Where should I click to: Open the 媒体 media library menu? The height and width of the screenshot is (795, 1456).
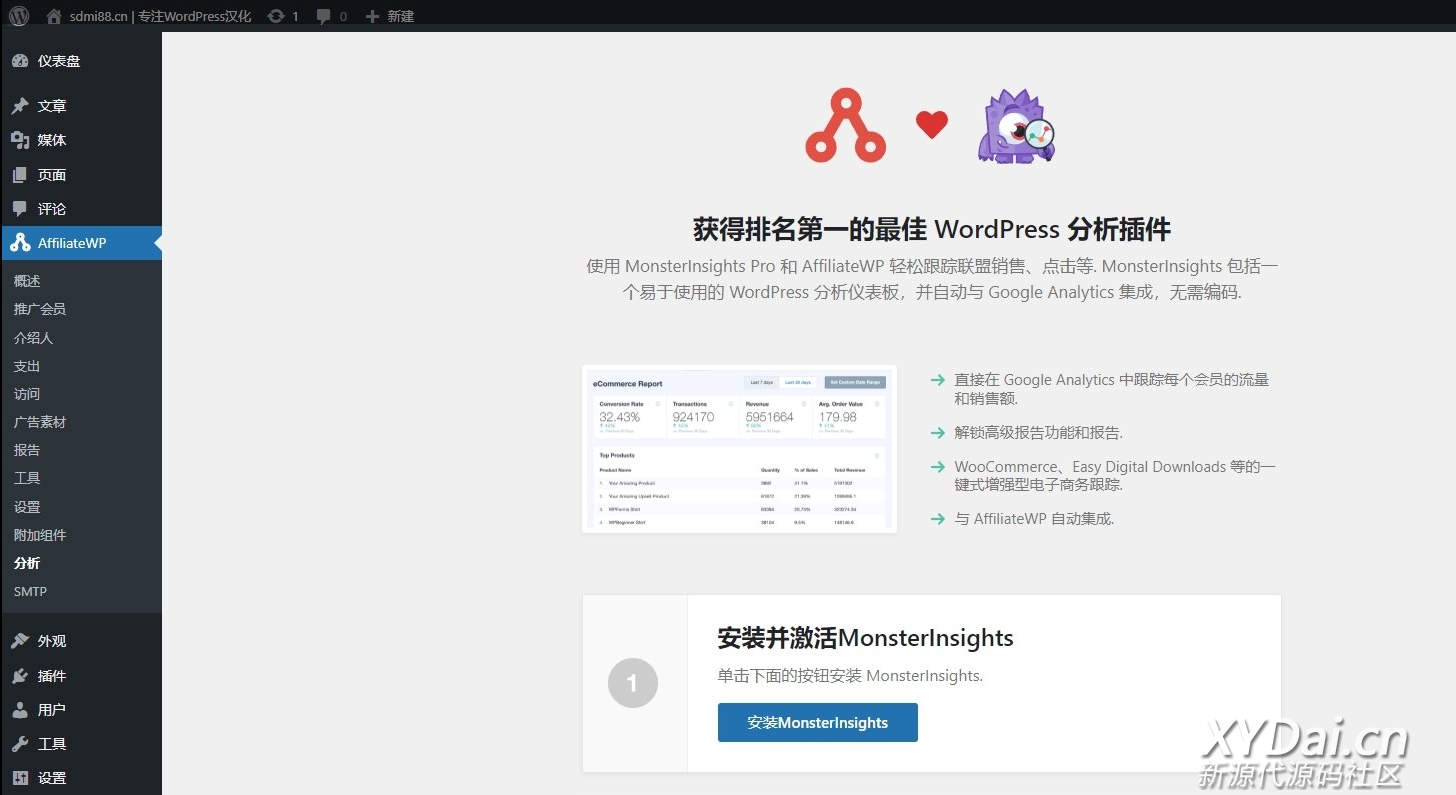51,140
